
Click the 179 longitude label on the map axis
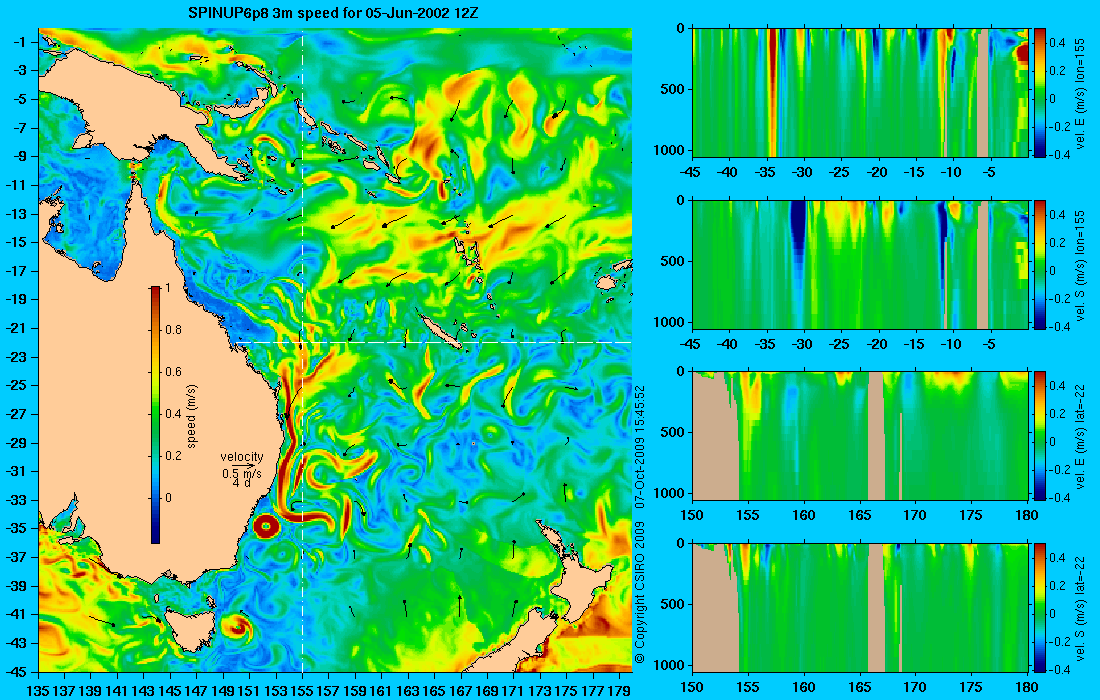619,691
